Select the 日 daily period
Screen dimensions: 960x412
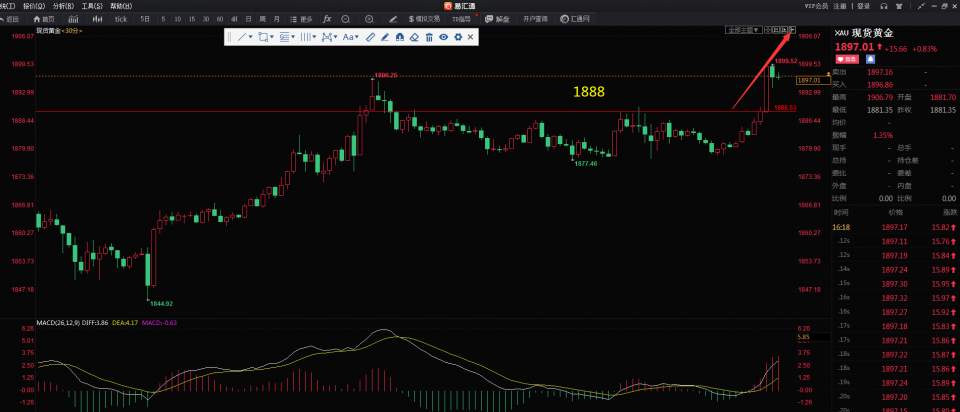pos(248,19)
